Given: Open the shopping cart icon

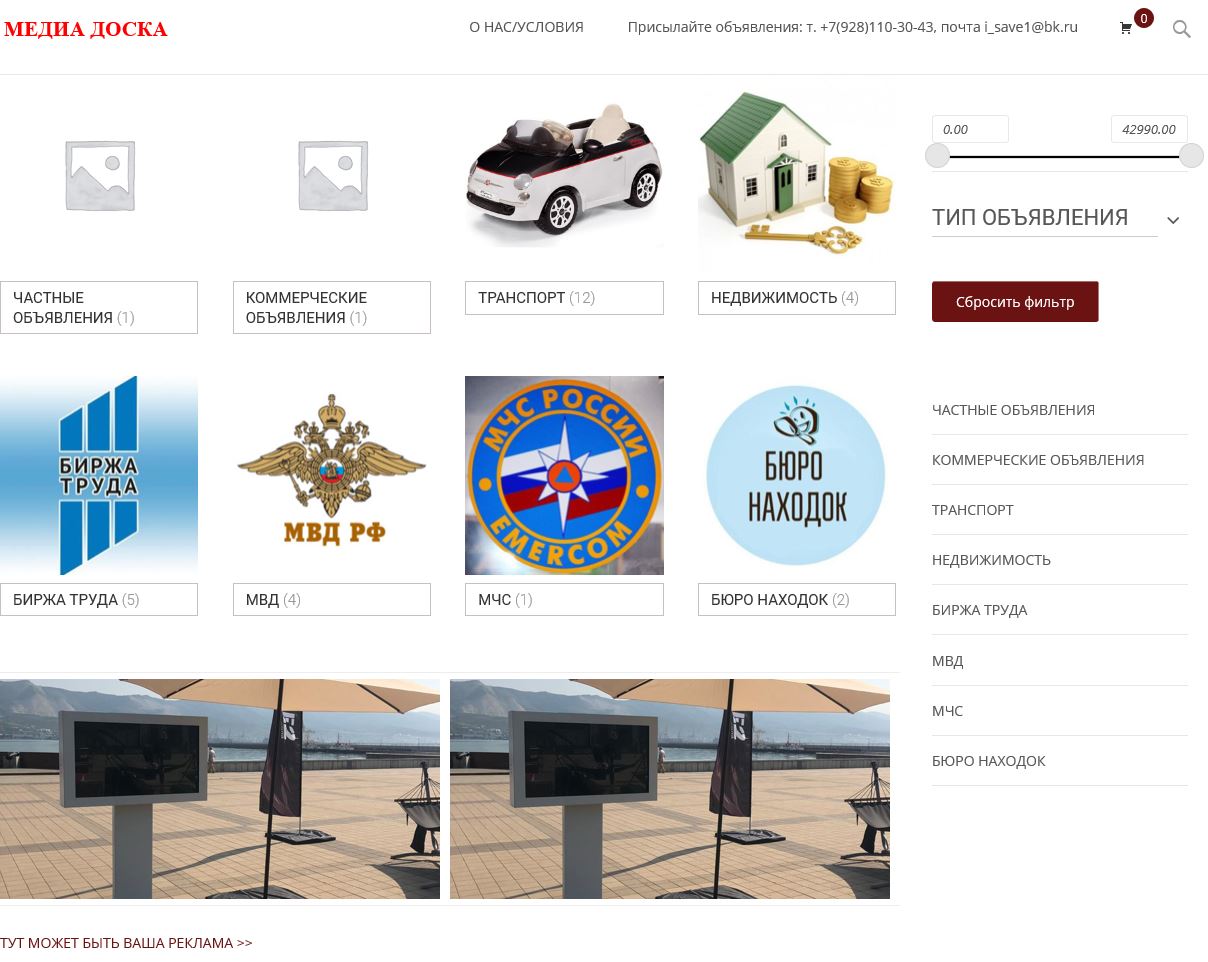Looking at the screenshot, I should point(1126,29).
